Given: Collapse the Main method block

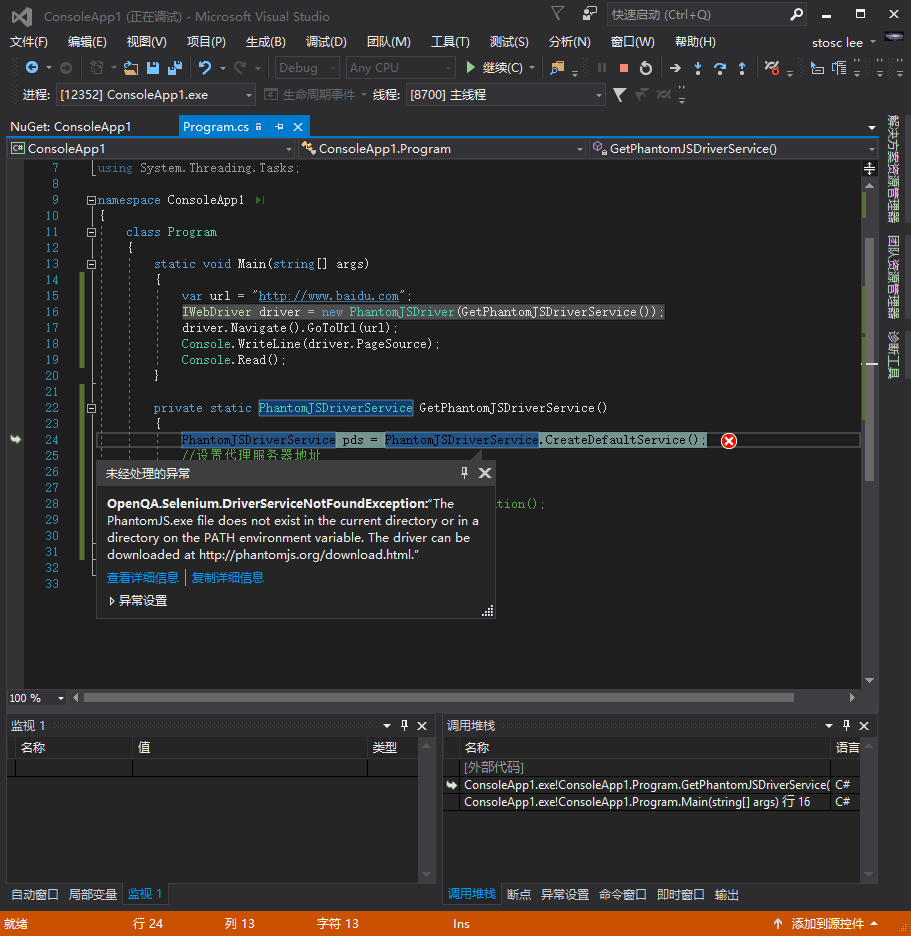Looking at the screenshot, I should pos(91,264).
